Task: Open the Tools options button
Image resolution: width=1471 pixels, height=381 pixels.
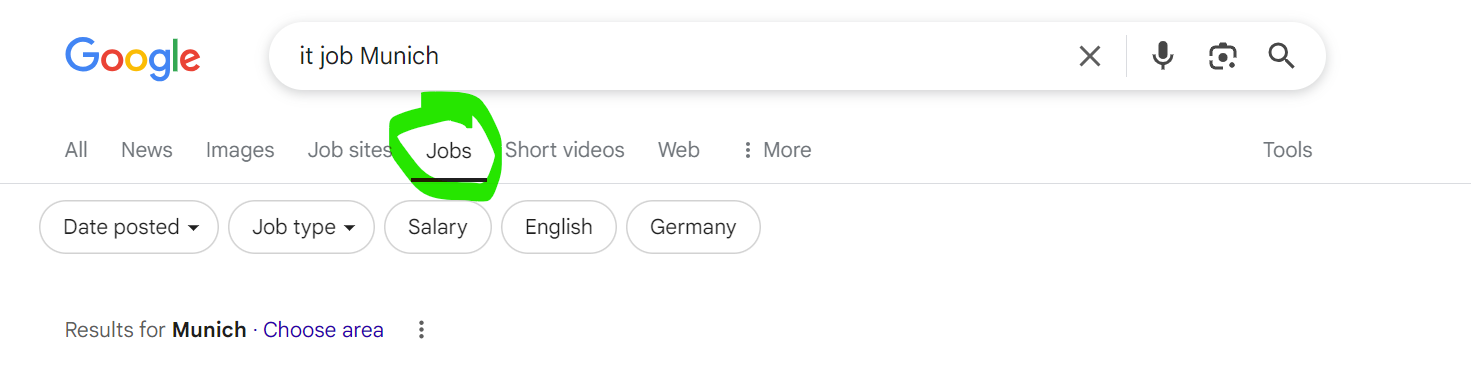Action: (x=1287, y=150)
